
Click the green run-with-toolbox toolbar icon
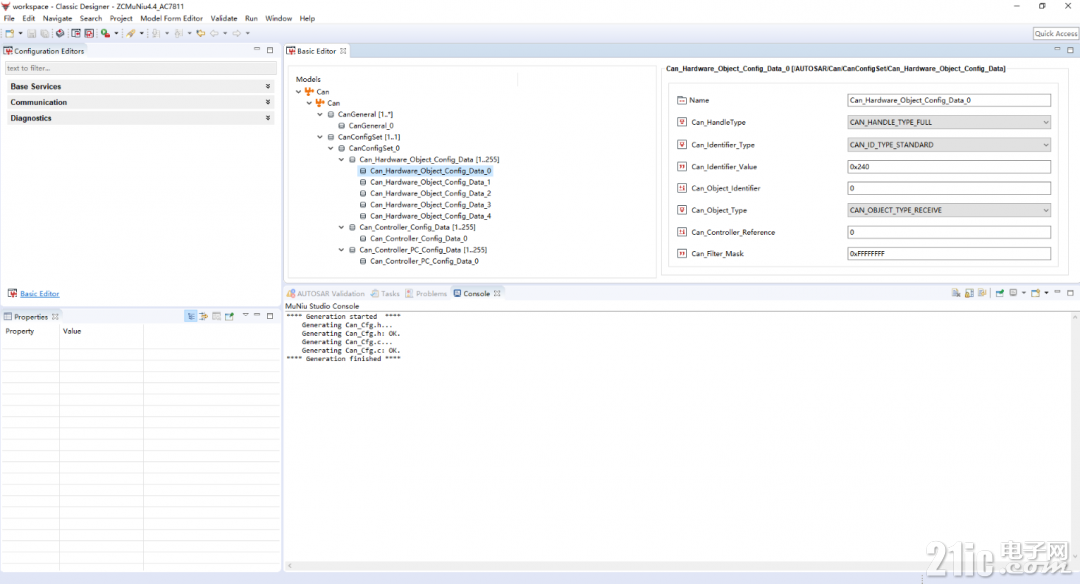pos(105,33)
